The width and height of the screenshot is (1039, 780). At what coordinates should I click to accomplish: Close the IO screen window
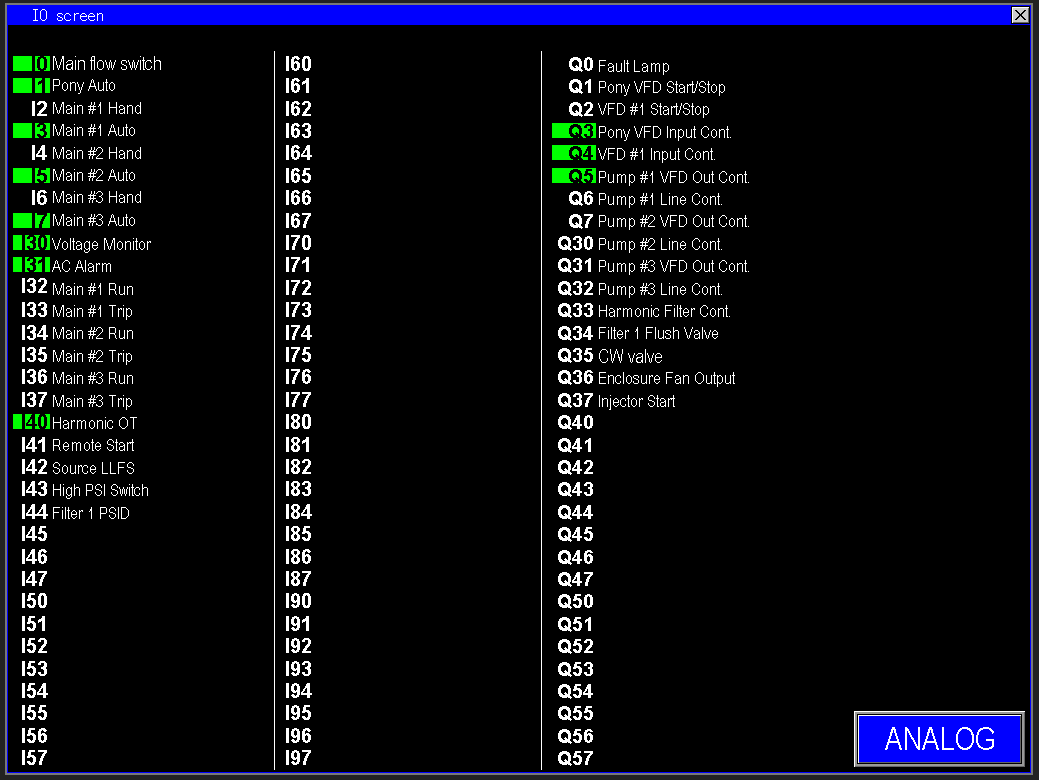[x=1020, y=15]
